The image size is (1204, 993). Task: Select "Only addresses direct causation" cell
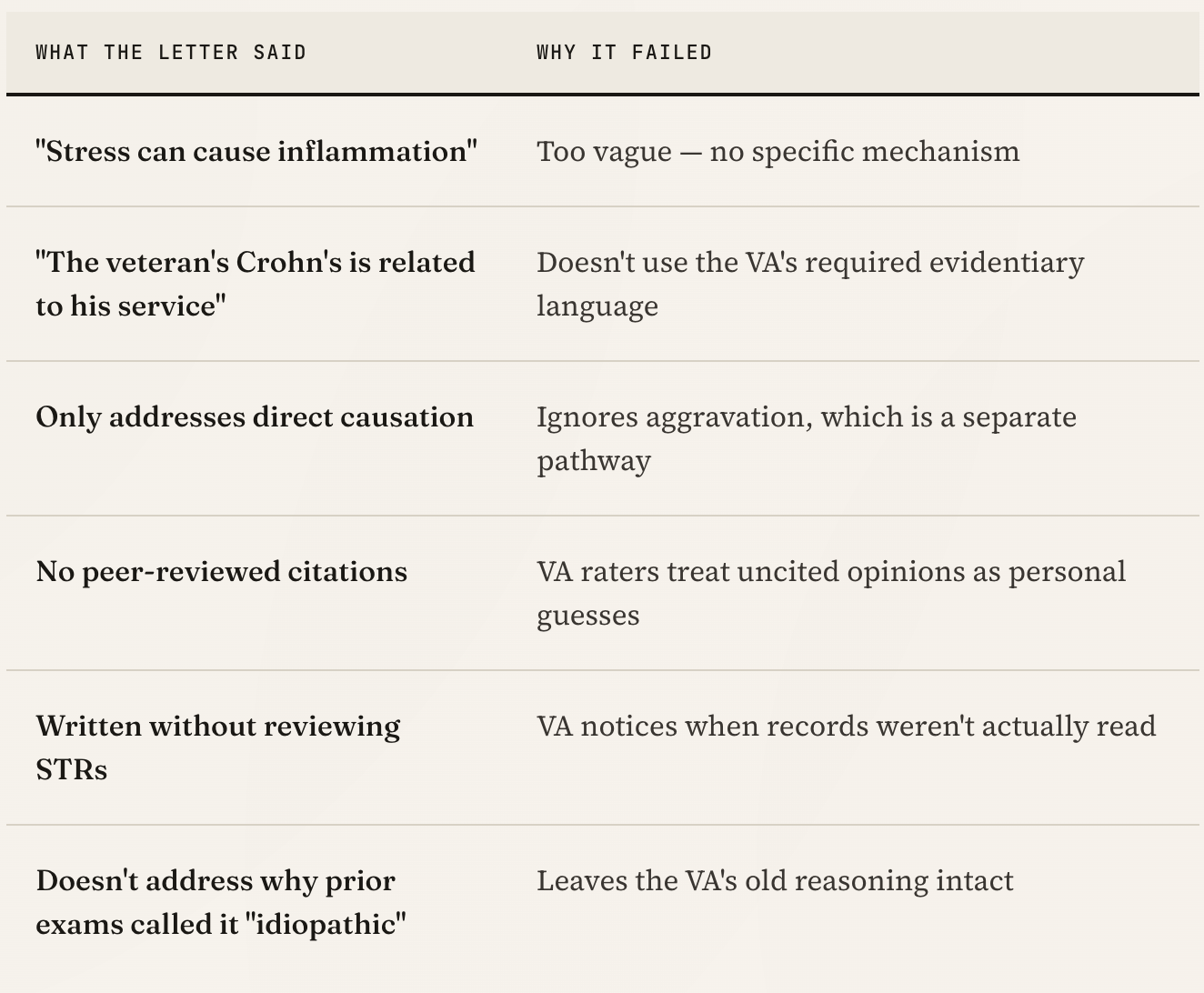pos(255,416)
